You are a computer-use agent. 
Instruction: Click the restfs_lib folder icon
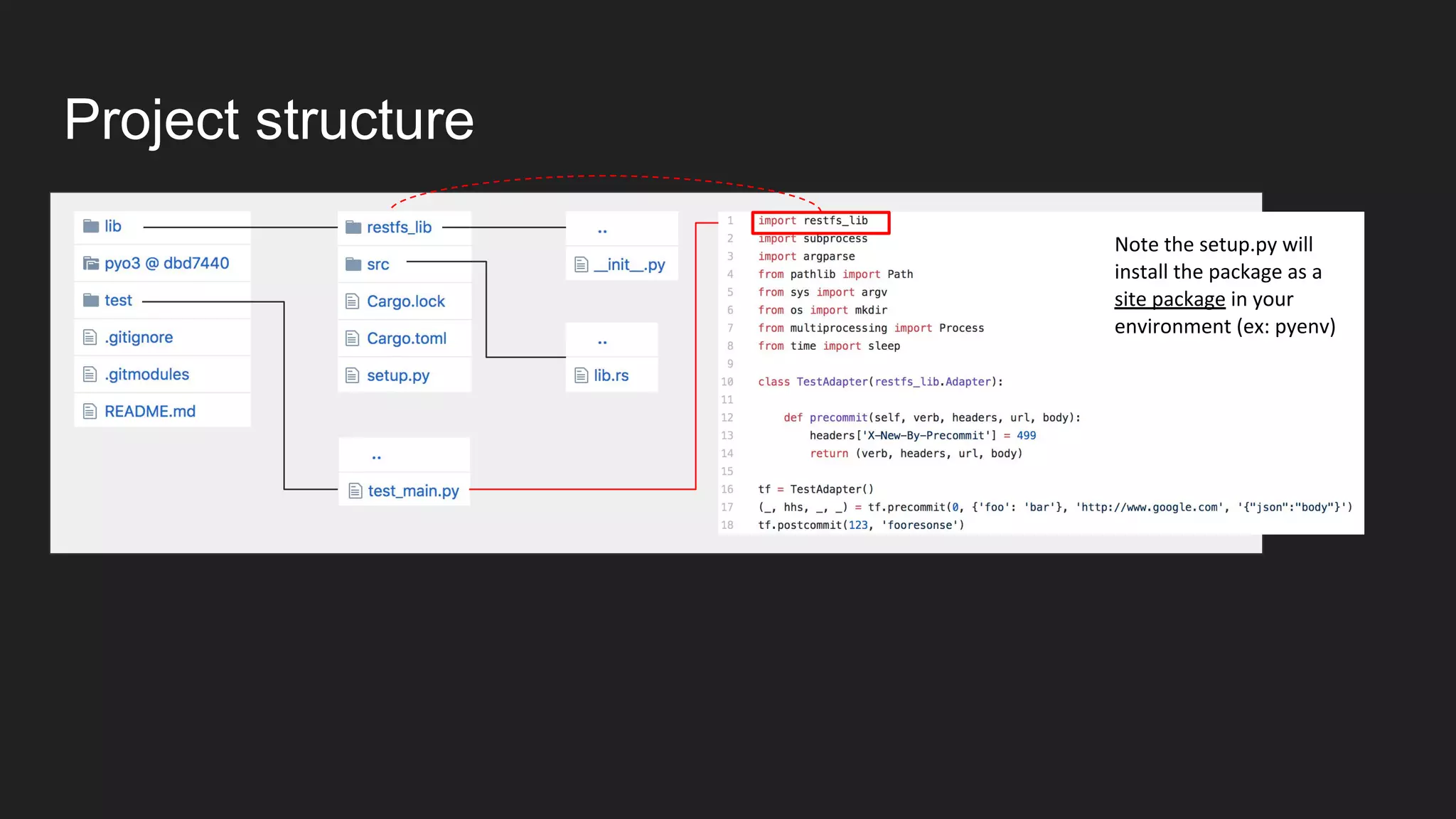[x=353, y=227]
